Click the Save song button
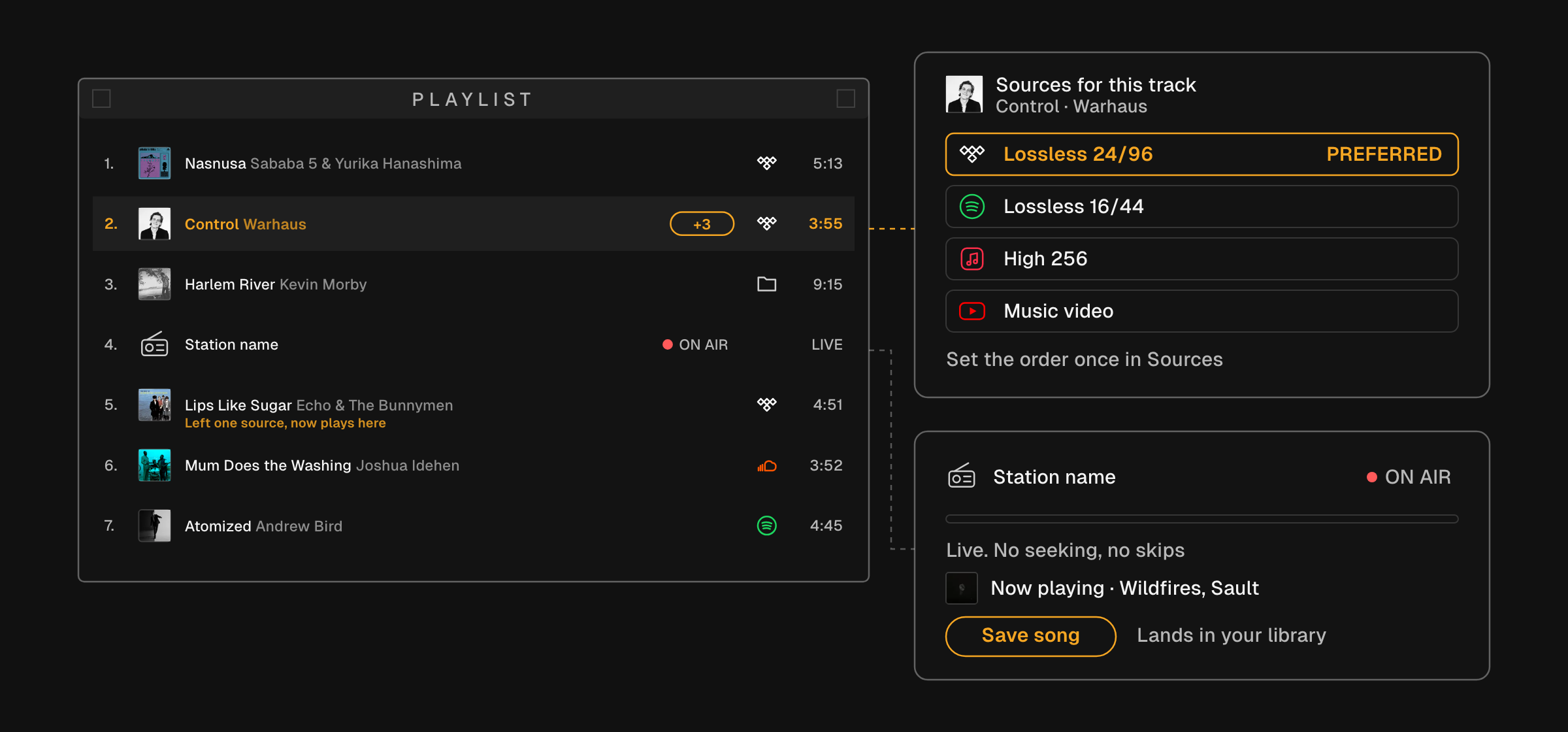1568x732 pixels. [1030, 636]
